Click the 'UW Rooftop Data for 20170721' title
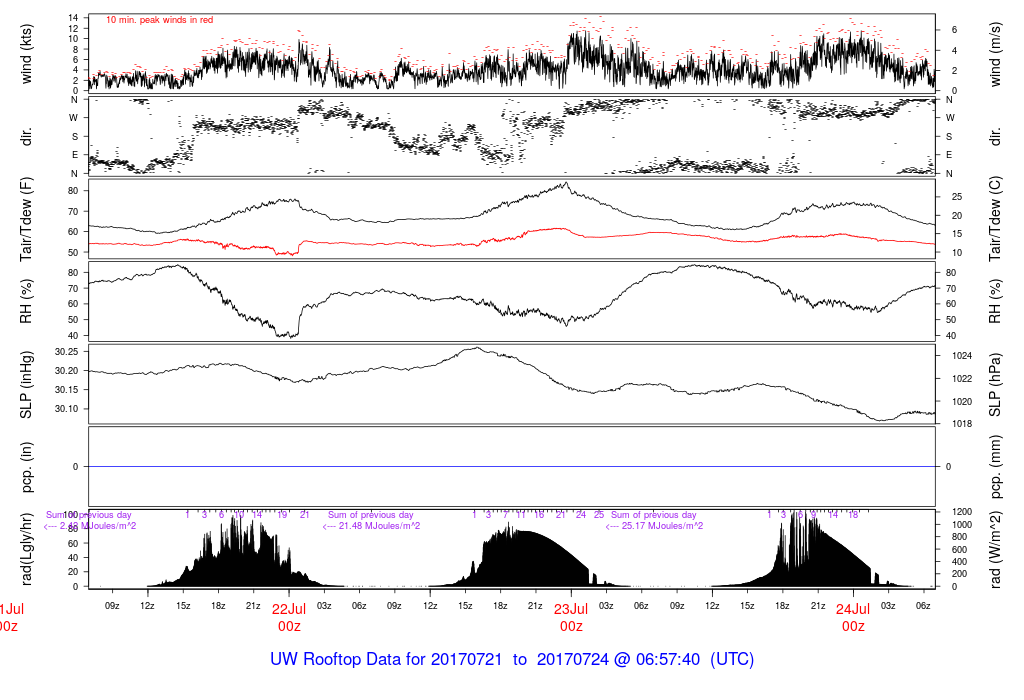1024x700 pixels. [386, 659]
